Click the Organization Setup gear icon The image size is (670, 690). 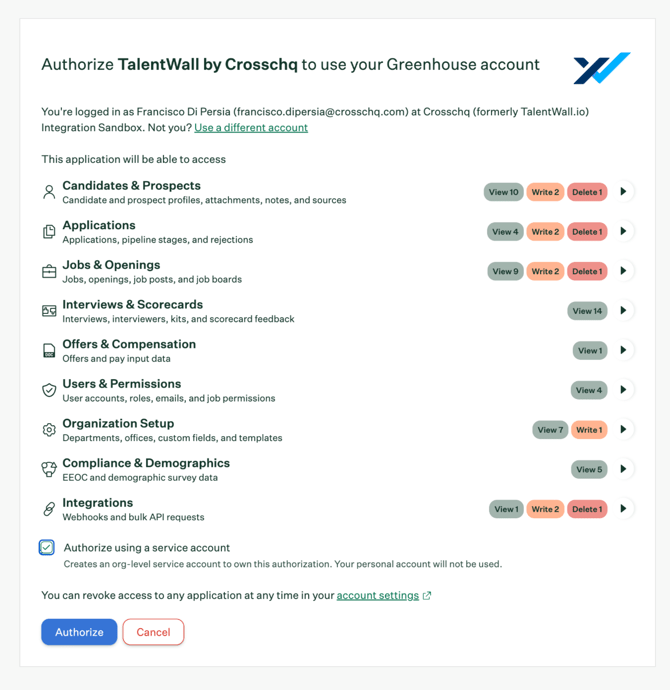point(49,429)
